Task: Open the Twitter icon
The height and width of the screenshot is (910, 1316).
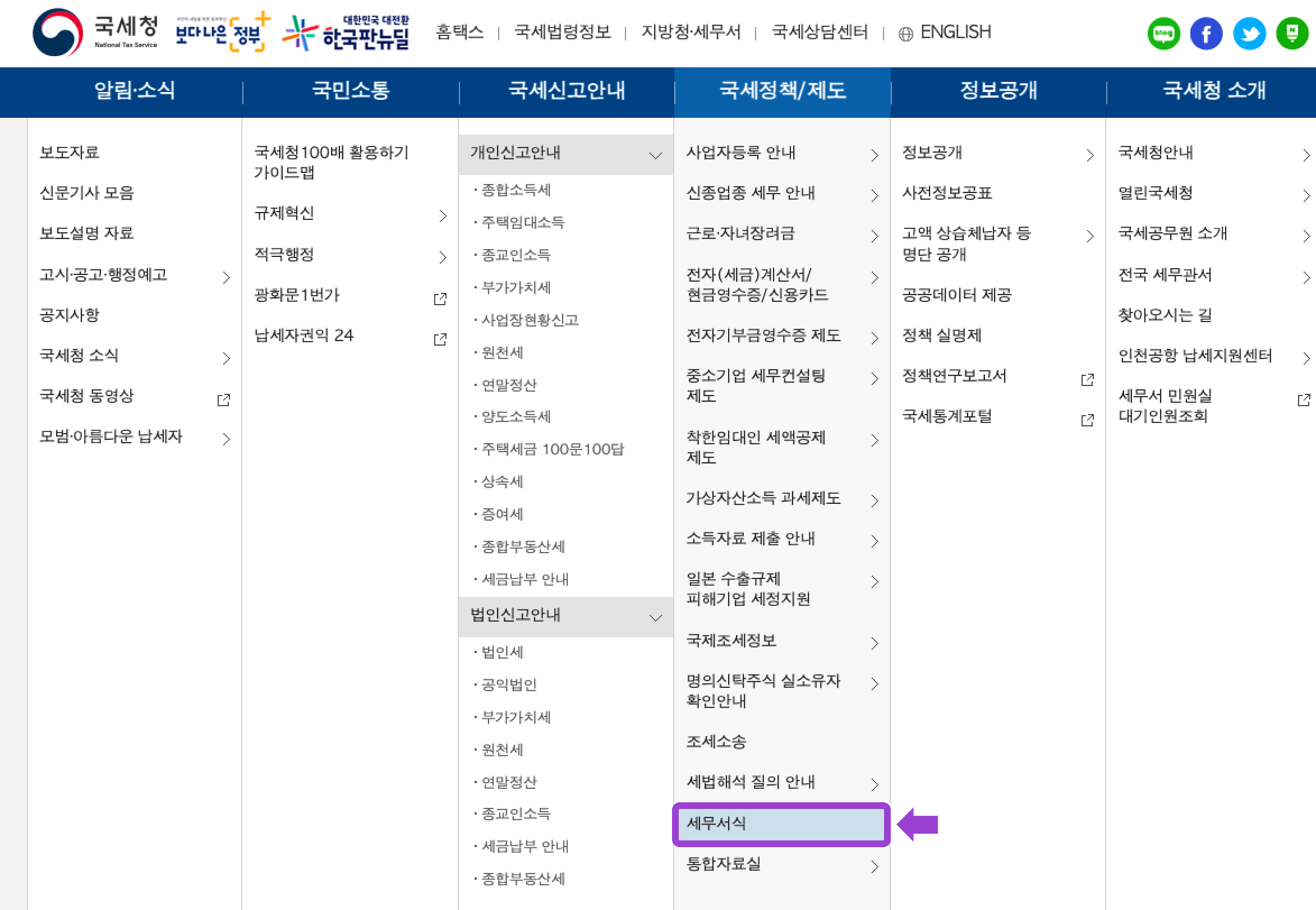Action: (1249, 33)
